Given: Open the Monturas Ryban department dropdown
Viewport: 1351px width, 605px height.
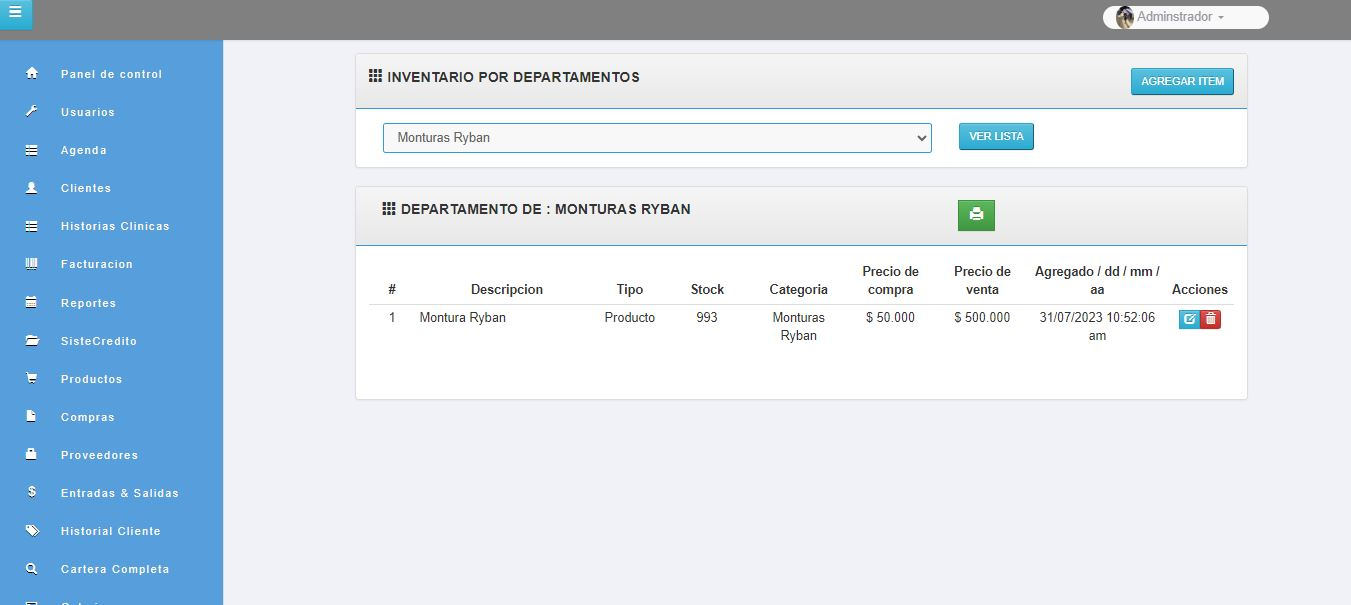Looking at the screenshot, I should tap(657, 138).
